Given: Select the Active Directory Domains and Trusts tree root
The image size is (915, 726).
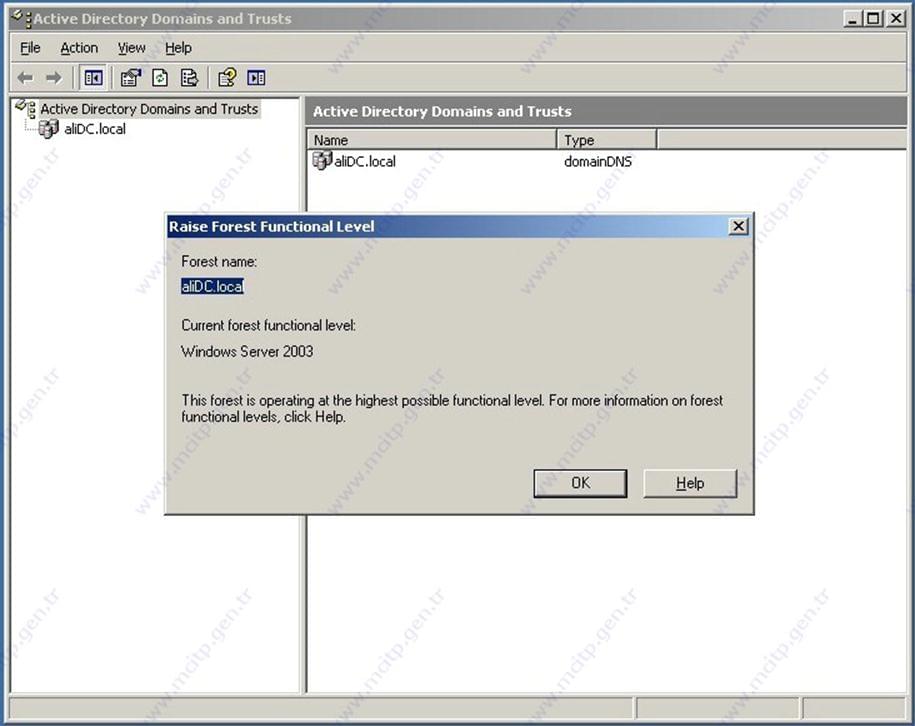Looking at the screenshot, I should click(149, 109).
